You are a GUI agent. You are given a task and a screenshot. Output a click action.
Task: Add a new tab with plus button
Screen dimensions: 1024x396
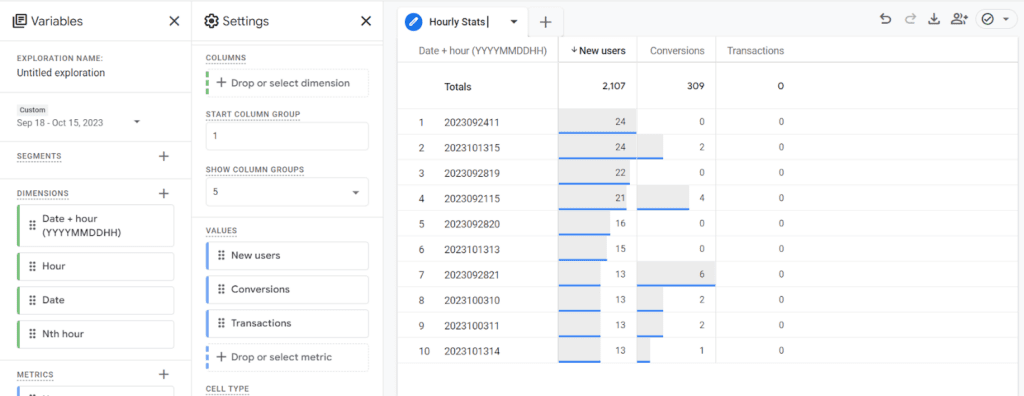pos(545,22)
